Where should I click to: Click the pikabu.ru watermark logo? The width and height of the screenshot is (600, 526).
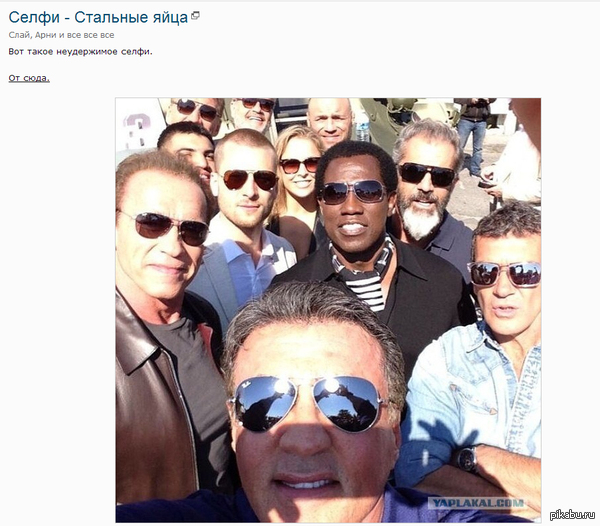tap(572, 515)
